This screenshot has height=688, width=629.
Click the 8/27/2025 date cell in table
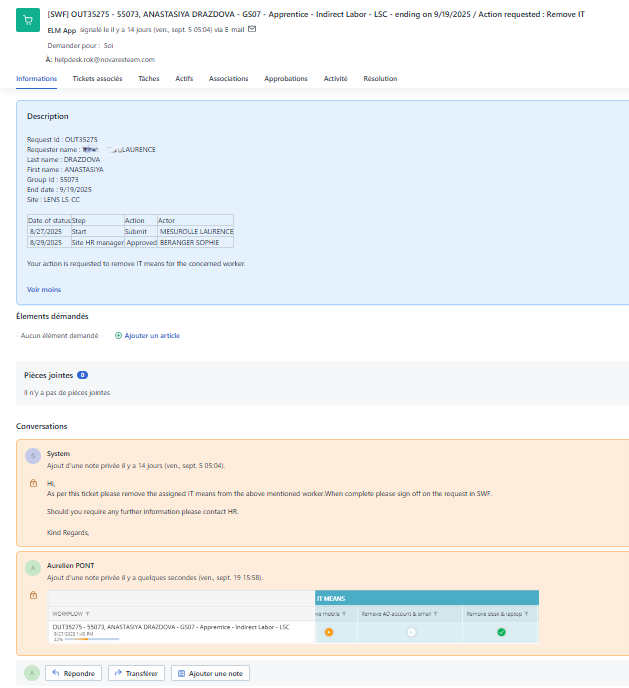pos(49,232)
